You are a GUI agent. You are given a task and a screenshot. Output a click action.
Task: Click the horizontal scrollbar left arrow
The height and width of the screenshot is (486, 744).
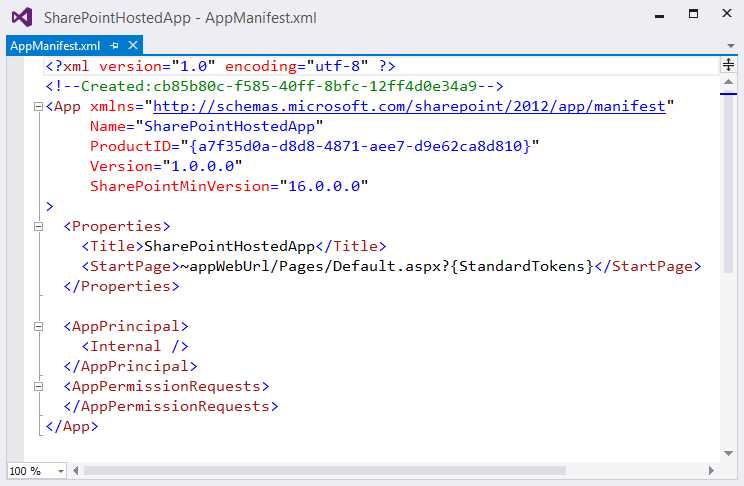point(76,470)
